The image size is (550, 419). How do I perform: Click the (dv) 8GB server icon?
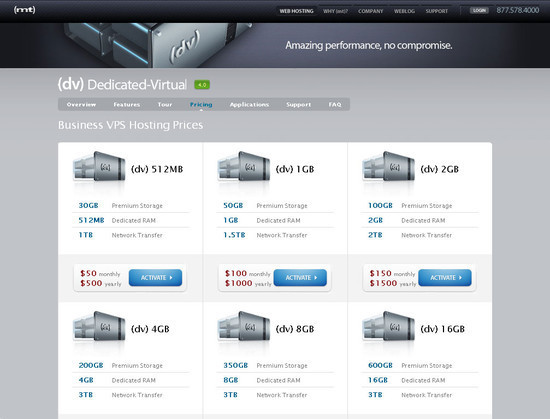(x=244, y=326)
